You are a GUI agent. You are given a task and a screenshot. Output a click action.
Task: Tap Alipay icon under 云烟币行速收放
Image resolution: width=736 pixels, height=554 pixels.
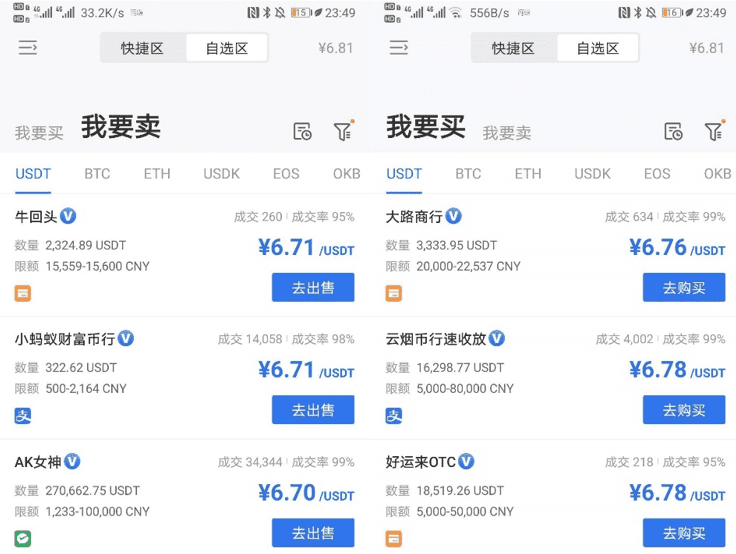tap(393, 416)
